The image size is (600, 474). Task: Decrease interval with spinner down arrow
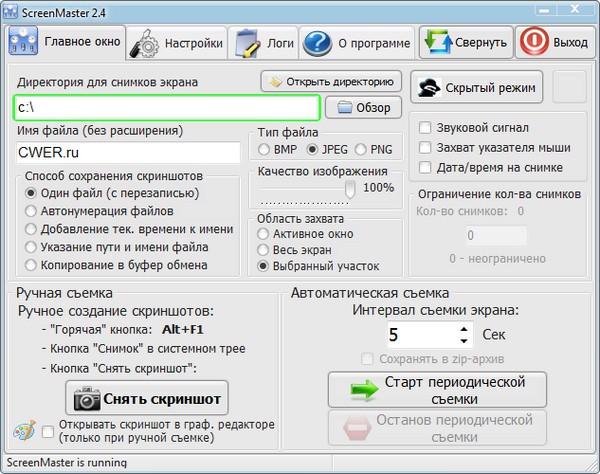[x=464, y=341]
